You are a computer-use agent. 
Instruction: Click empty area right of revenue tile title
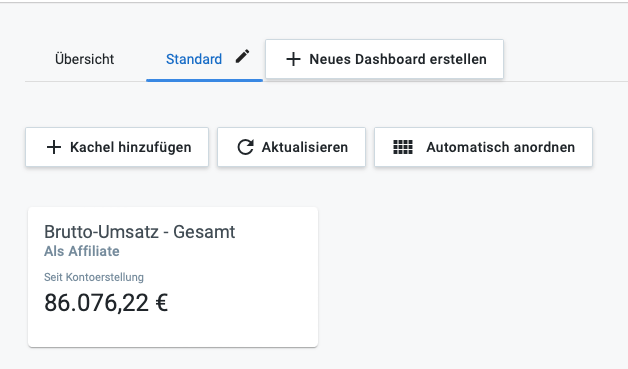pos(276,232)
